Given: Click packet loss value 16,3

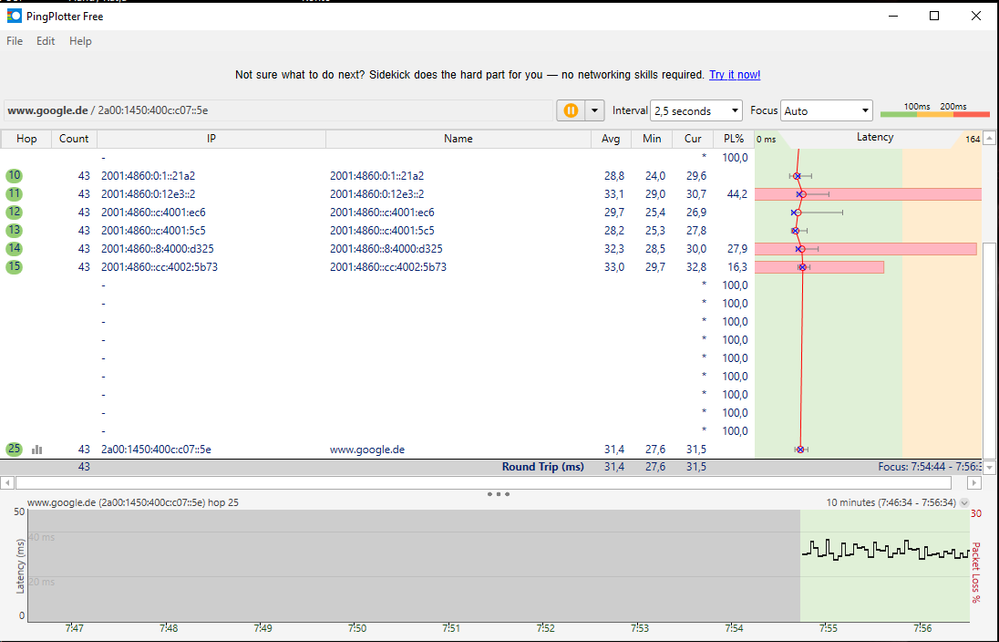Looking at the screenshot, I should [737, 268].
